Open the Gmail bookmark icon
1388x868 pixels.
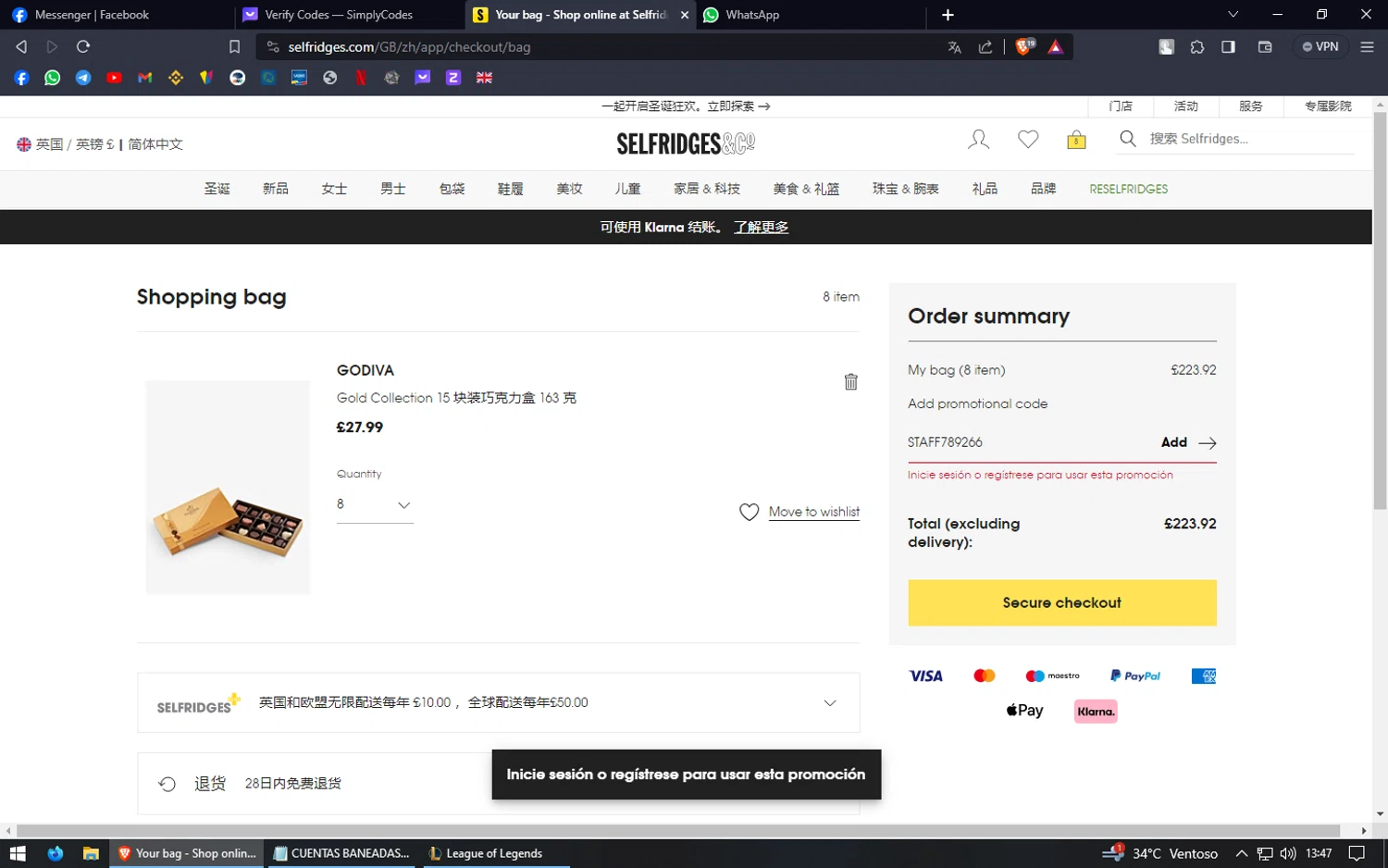click(145, 78)
